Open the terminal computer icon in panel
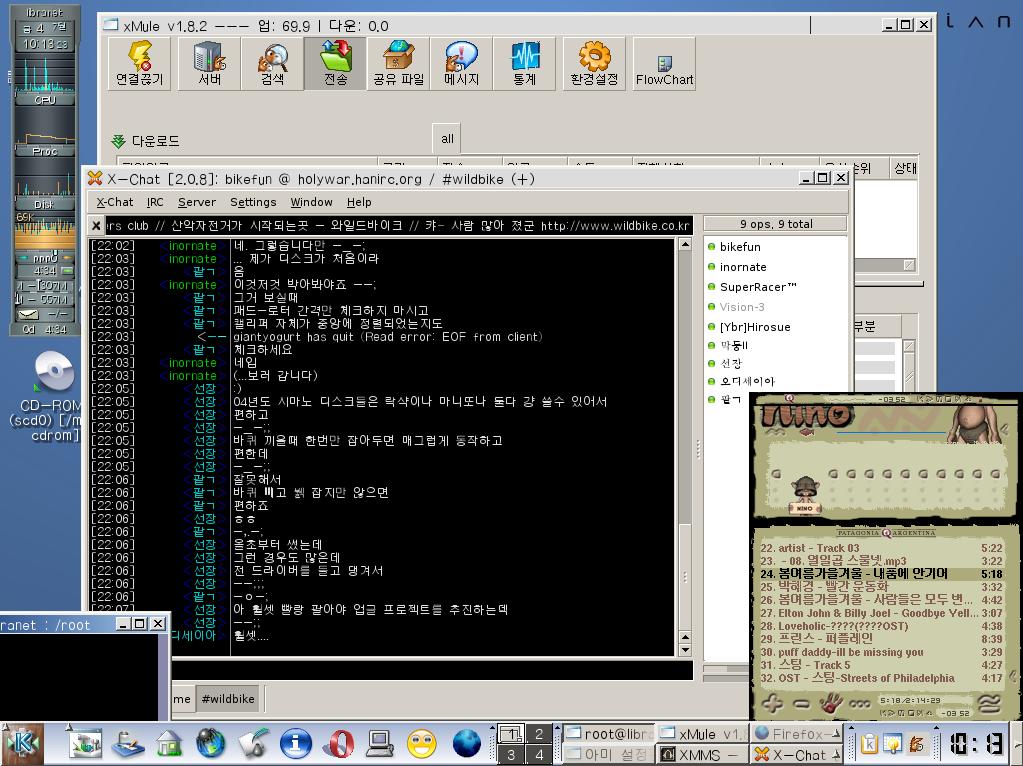Viewport: 1023px width, 766px height. 380,743
